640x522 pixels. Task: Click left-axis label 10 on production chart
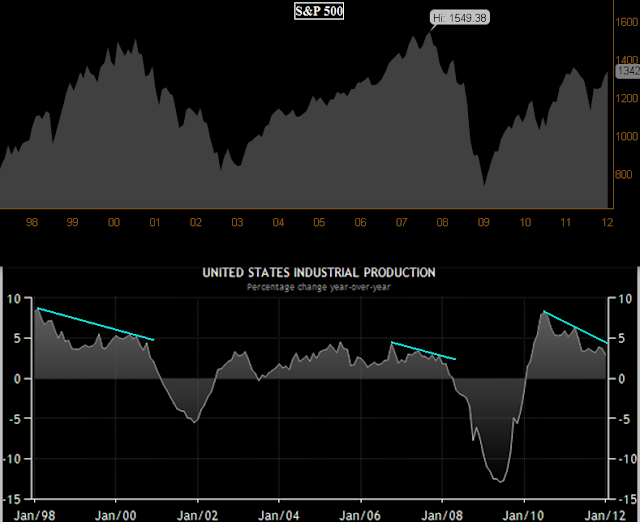(x=14, y=299)
